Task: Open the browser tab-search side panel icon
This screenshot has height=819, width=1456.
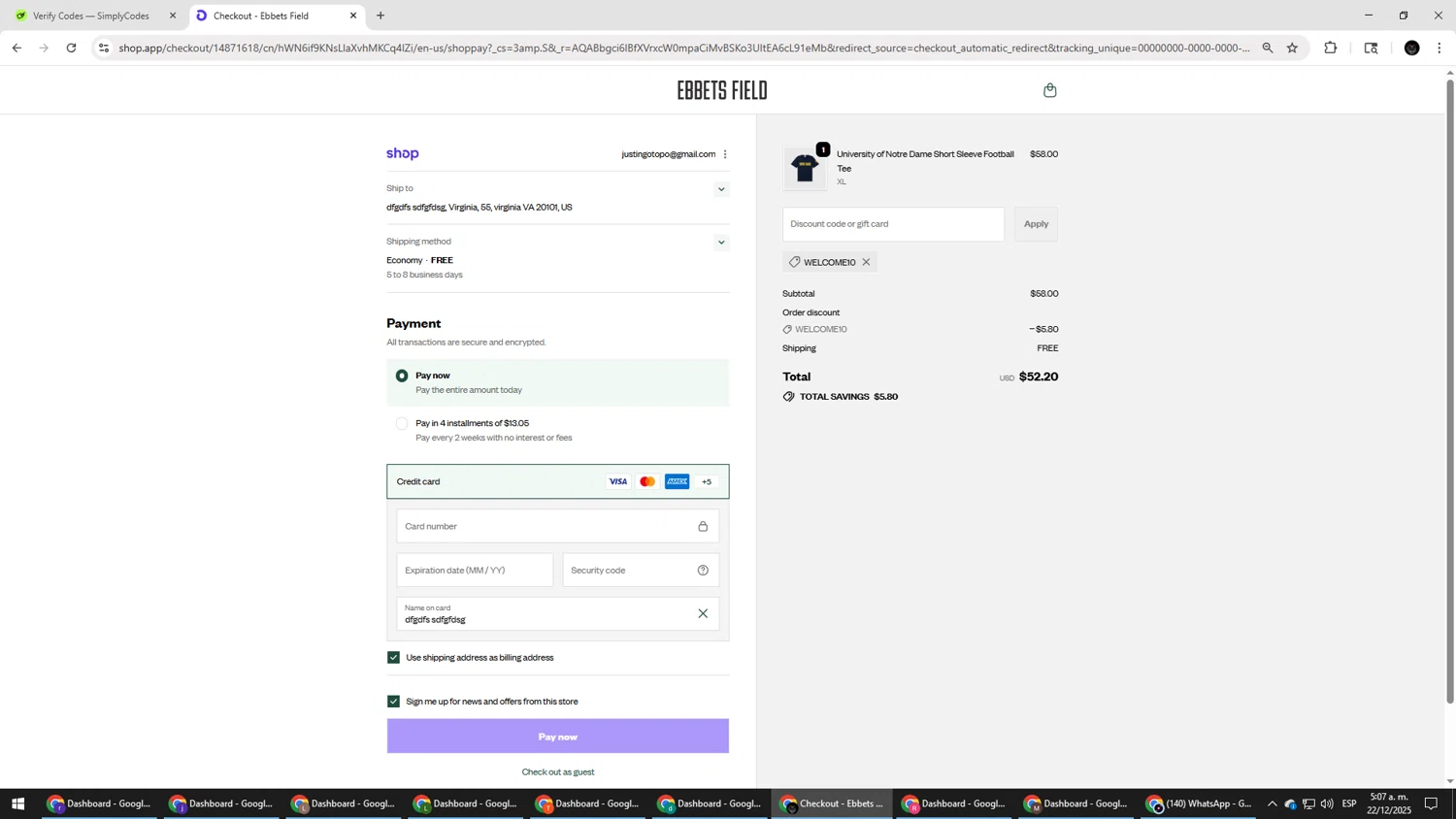Action: (x=1371, y=48)
